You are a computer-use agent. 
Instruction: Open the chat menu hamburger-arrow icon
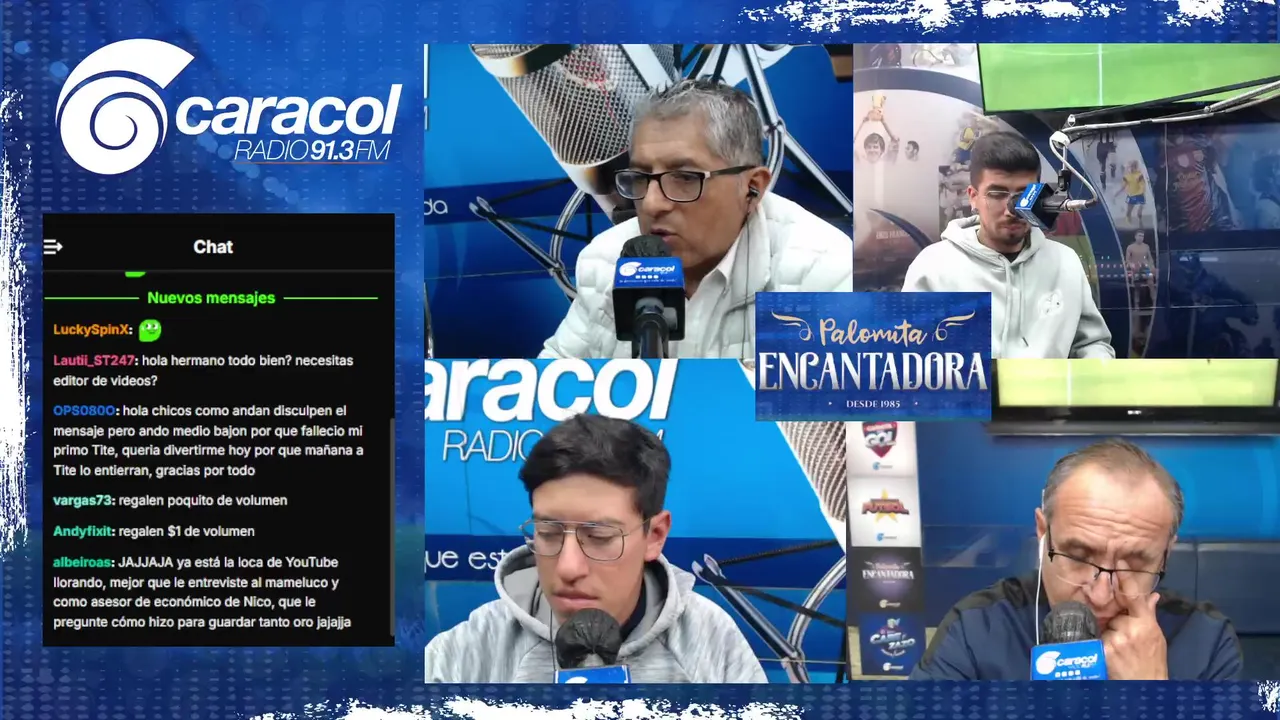[x=53, y=247]
